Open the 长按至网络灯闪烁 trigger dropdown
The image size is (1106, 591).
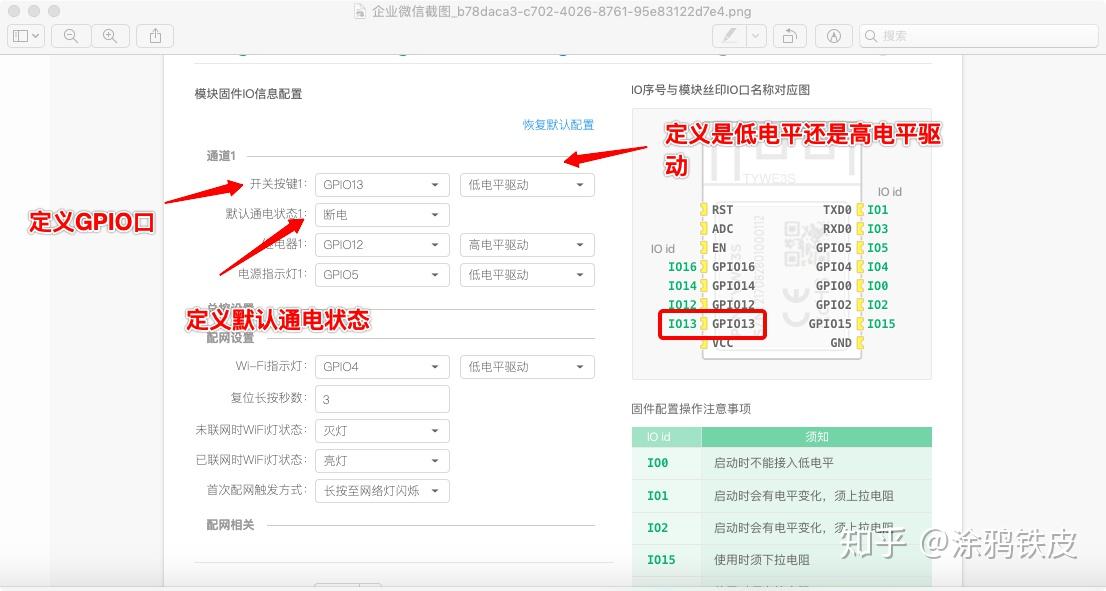tap(381, 491)
